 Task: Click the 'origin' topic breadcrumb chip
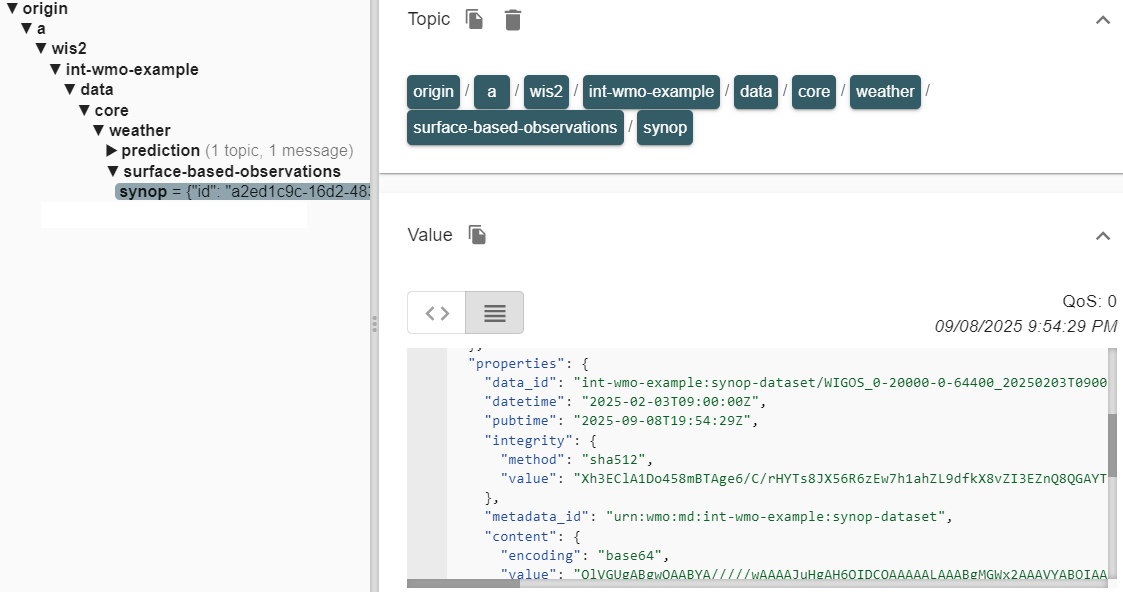point(433,92)
